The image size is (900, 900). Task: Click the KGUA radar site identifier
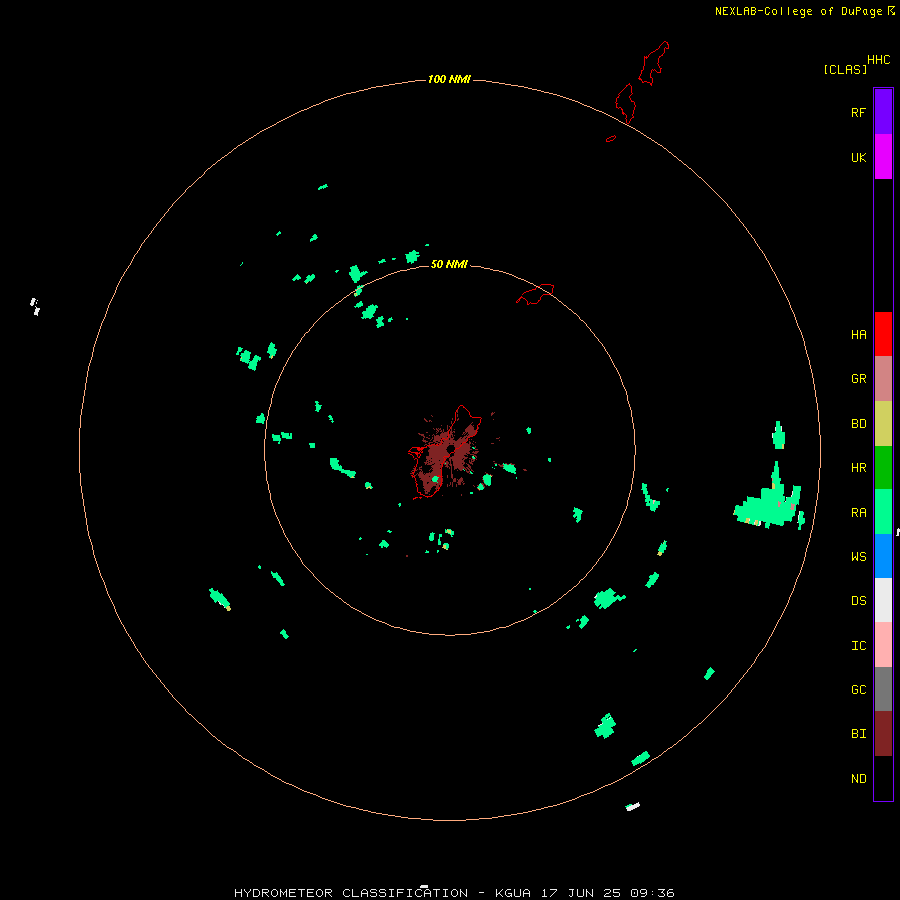tap(513, 893)
